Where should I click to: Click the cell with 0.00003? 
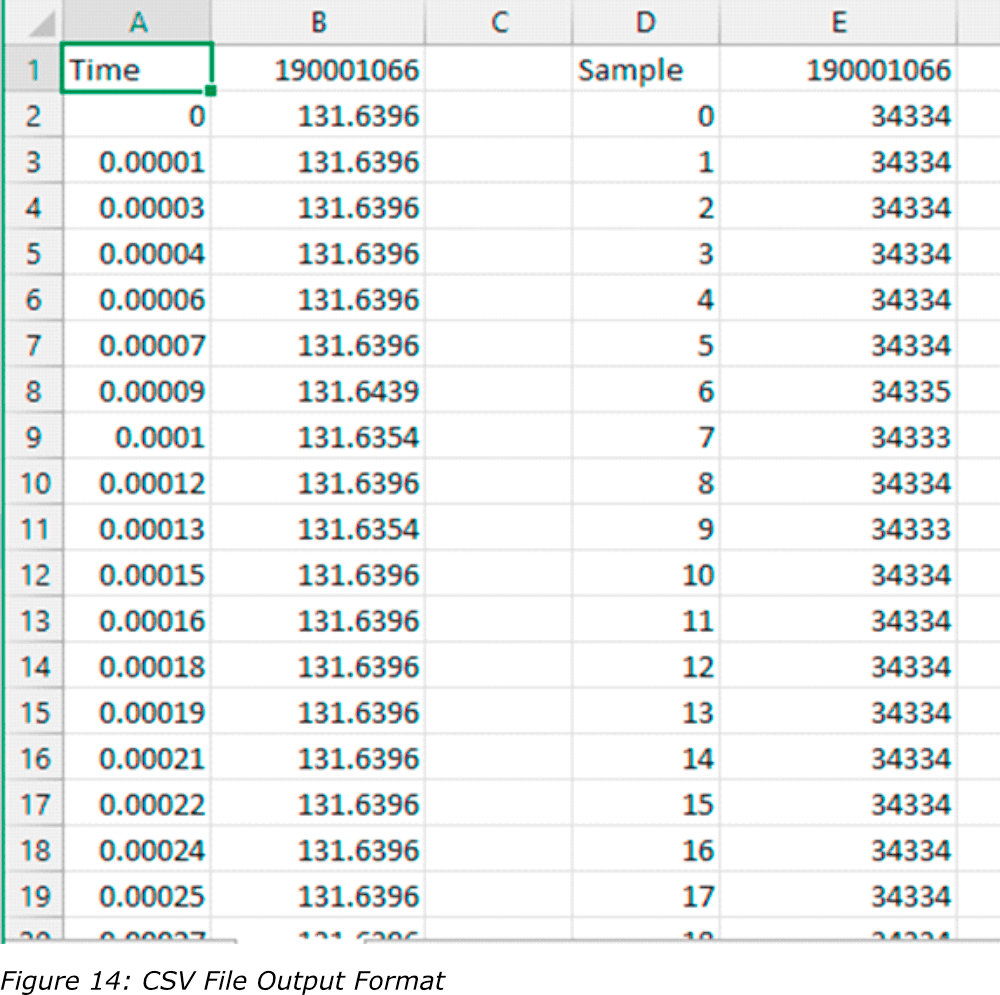(137, 207)
